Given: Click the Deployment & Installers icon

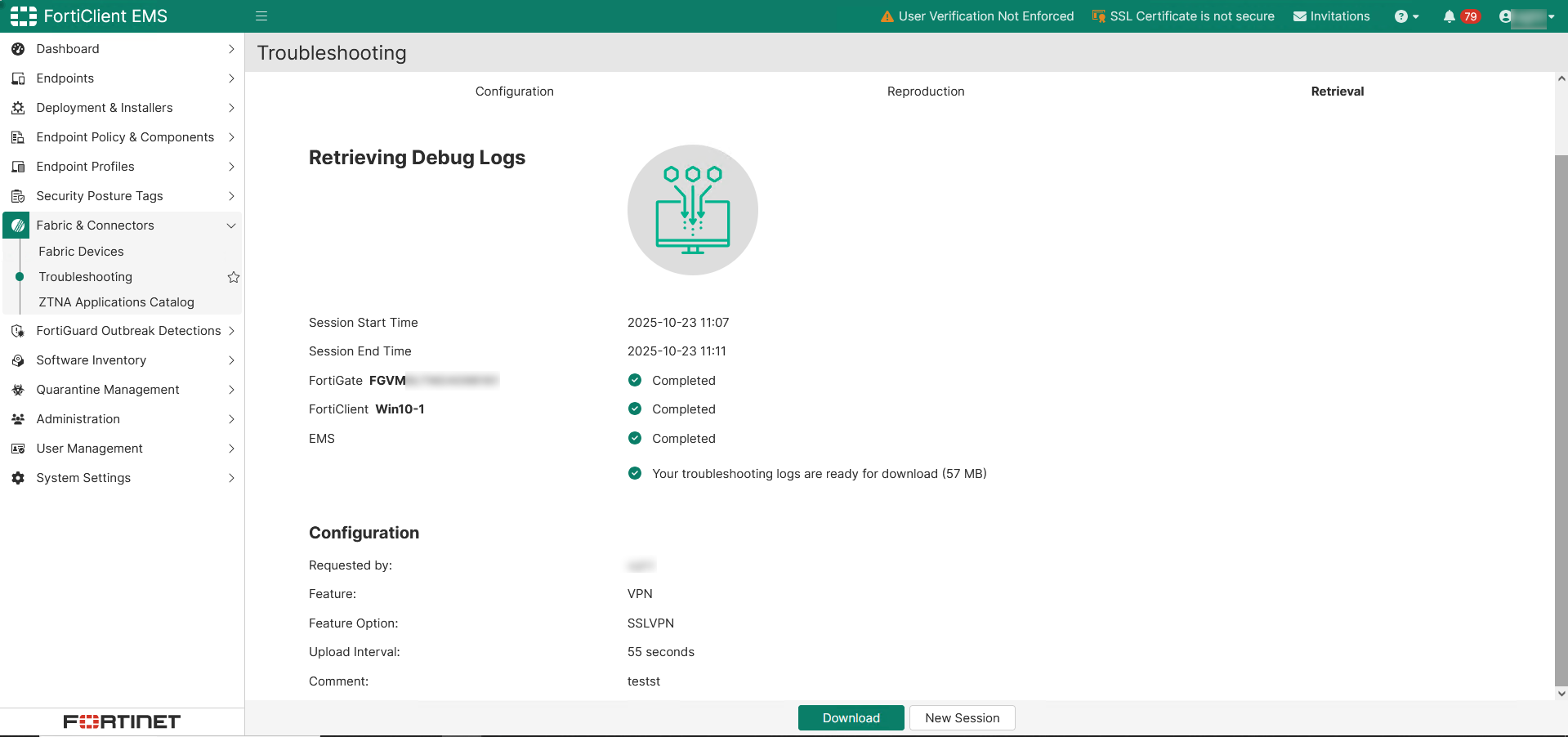Looking at the screenshot, I should (18, 108).
